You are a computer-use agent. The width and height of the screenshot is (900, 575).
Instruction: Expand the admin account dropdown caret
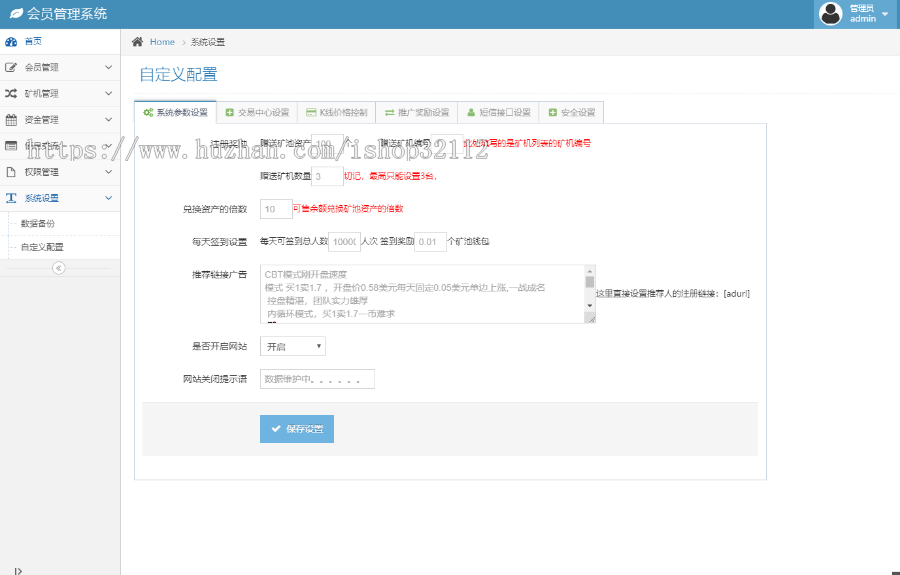[885, 14]
